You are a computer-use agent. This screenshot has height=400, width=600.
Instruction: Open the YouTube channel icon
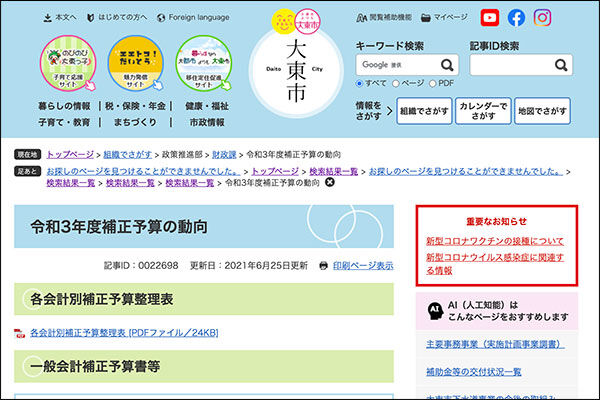click(x=489, y=18)
